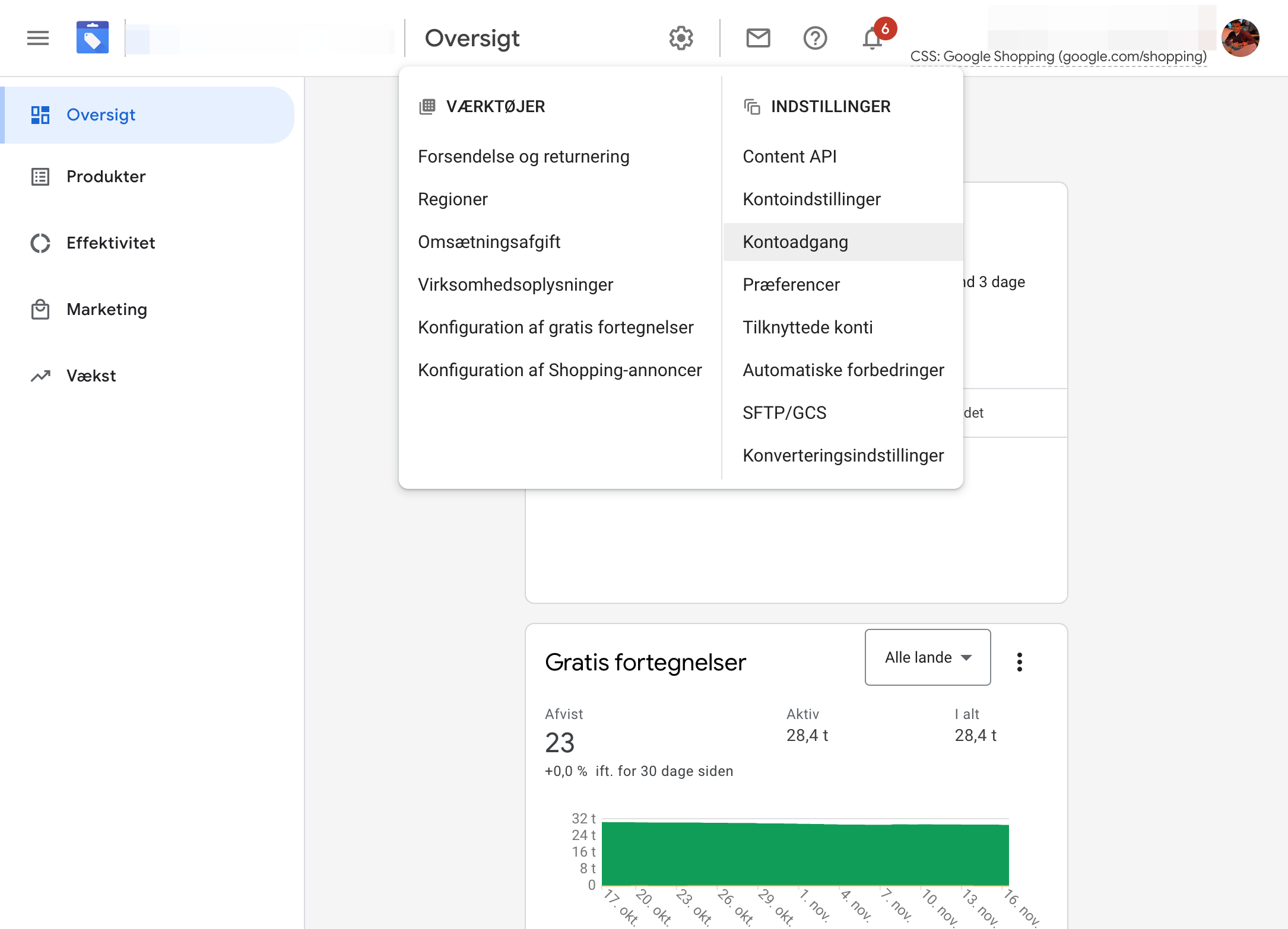
Task: Open Konfiguration af Shopping-annoncer
Action: (x=560, y=370)
